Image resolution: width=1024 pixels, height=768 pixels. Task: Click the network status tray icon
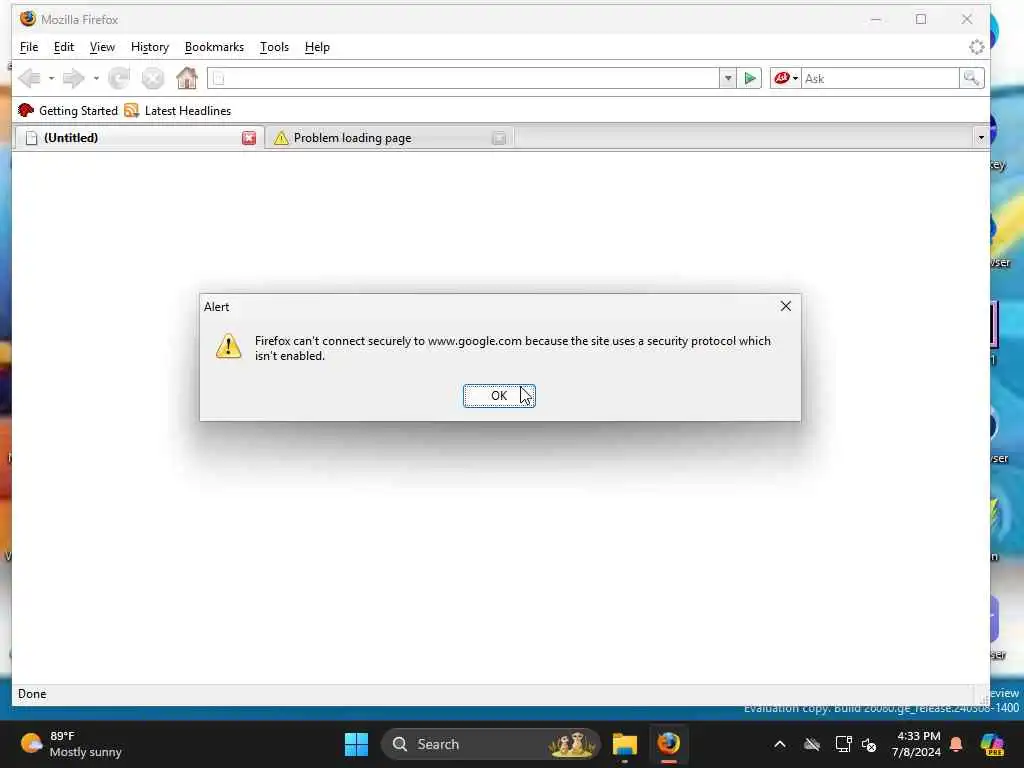[843, 744]
